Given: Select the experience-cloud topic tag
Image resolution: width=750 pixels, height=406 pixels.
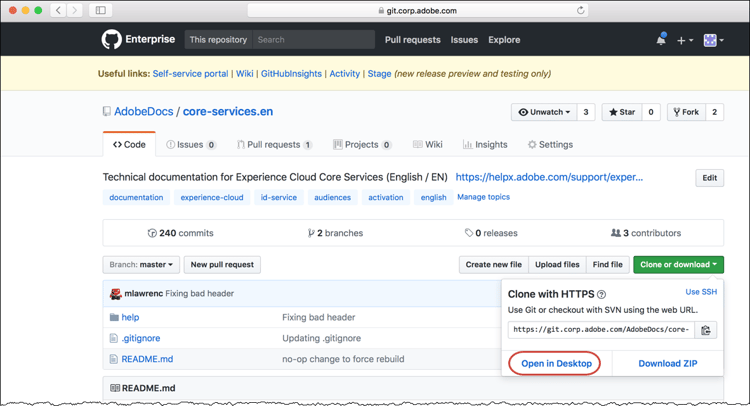Looking at the screenshot, I should (212, 197).
